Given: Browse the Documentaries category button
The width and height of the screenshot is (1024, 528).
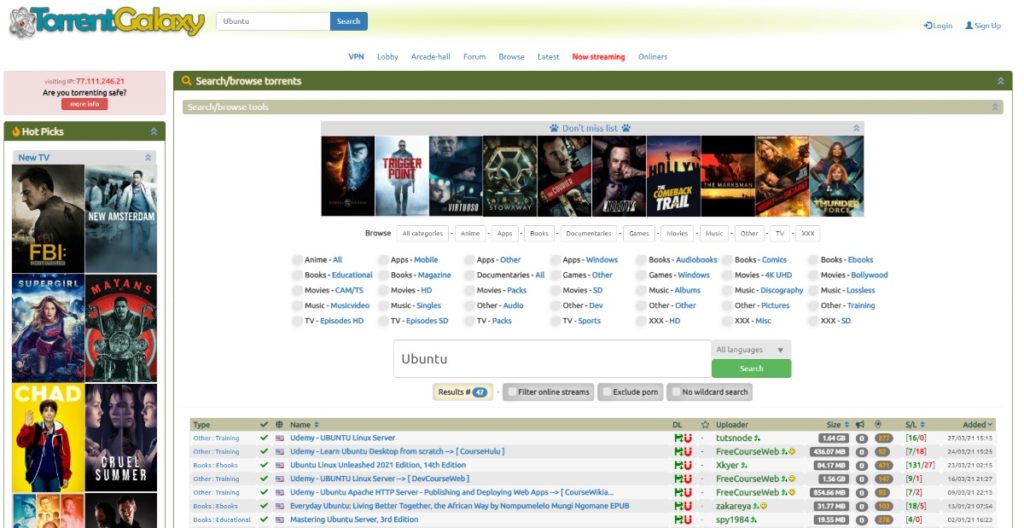Looking at the screenshot, I should pyautogui.click(x=588, y=233).
